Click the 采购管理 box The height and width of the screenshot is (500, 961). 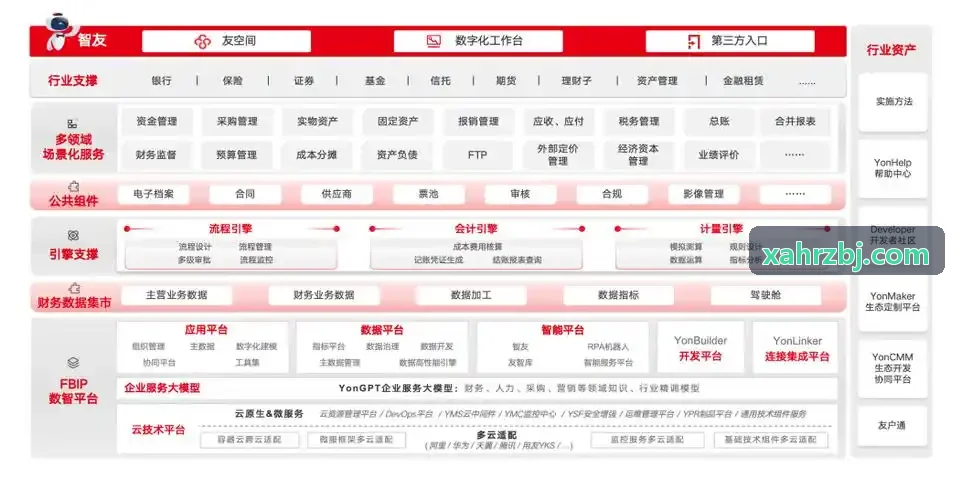pos(237,121)
